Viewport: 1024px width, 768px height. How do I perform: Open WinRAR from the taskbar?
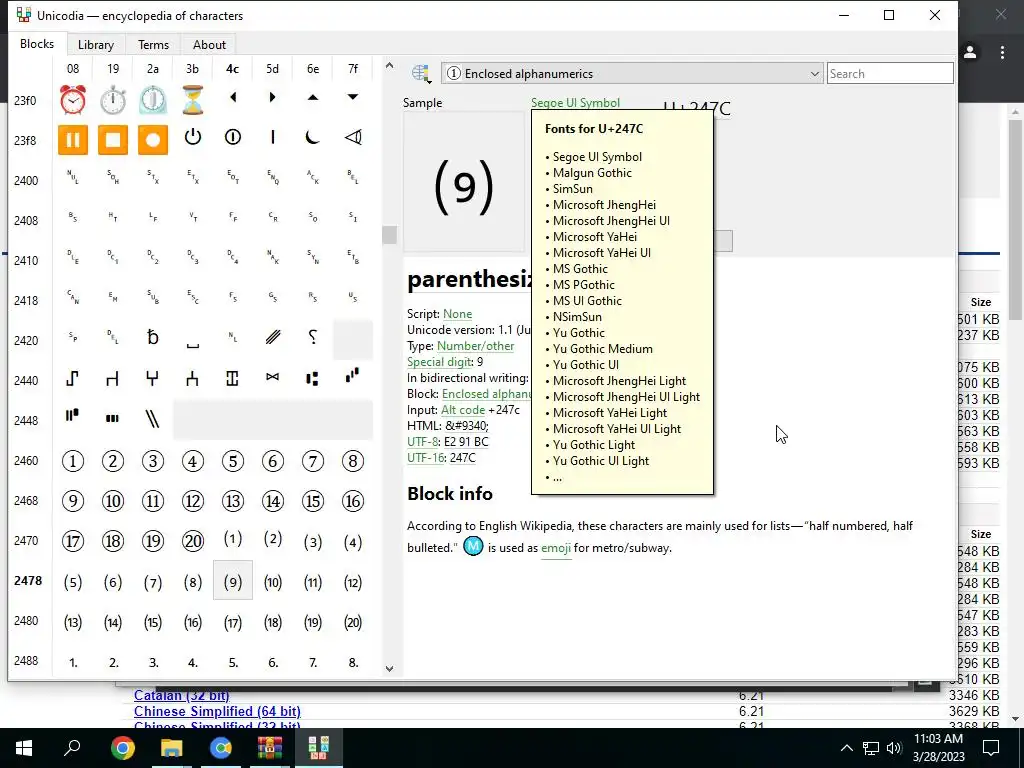[269, 748]
